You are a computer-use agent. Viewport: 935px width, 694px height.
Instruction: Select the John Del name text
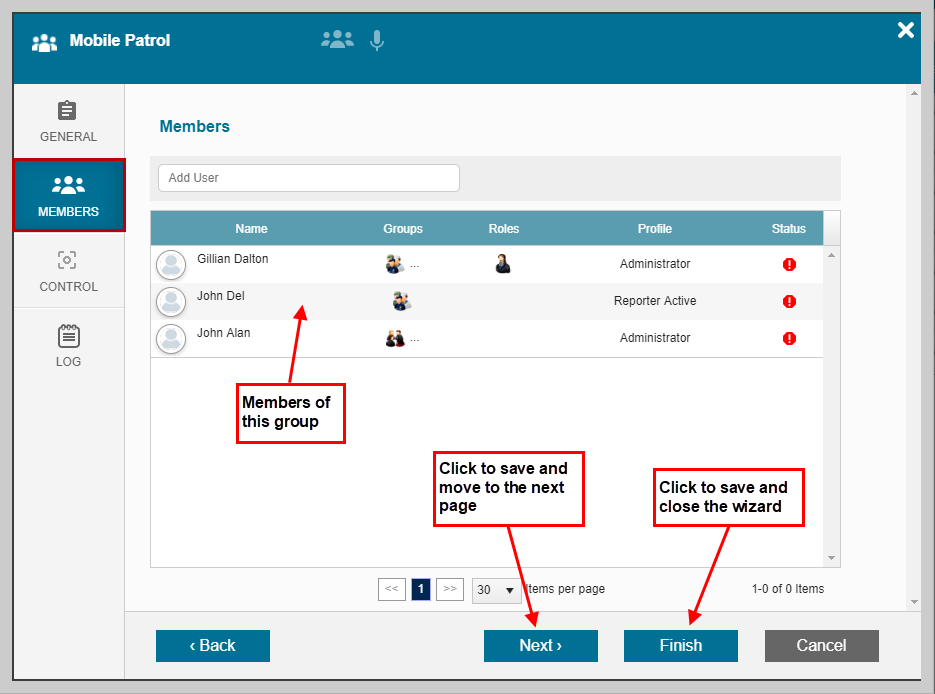[221, 296]
